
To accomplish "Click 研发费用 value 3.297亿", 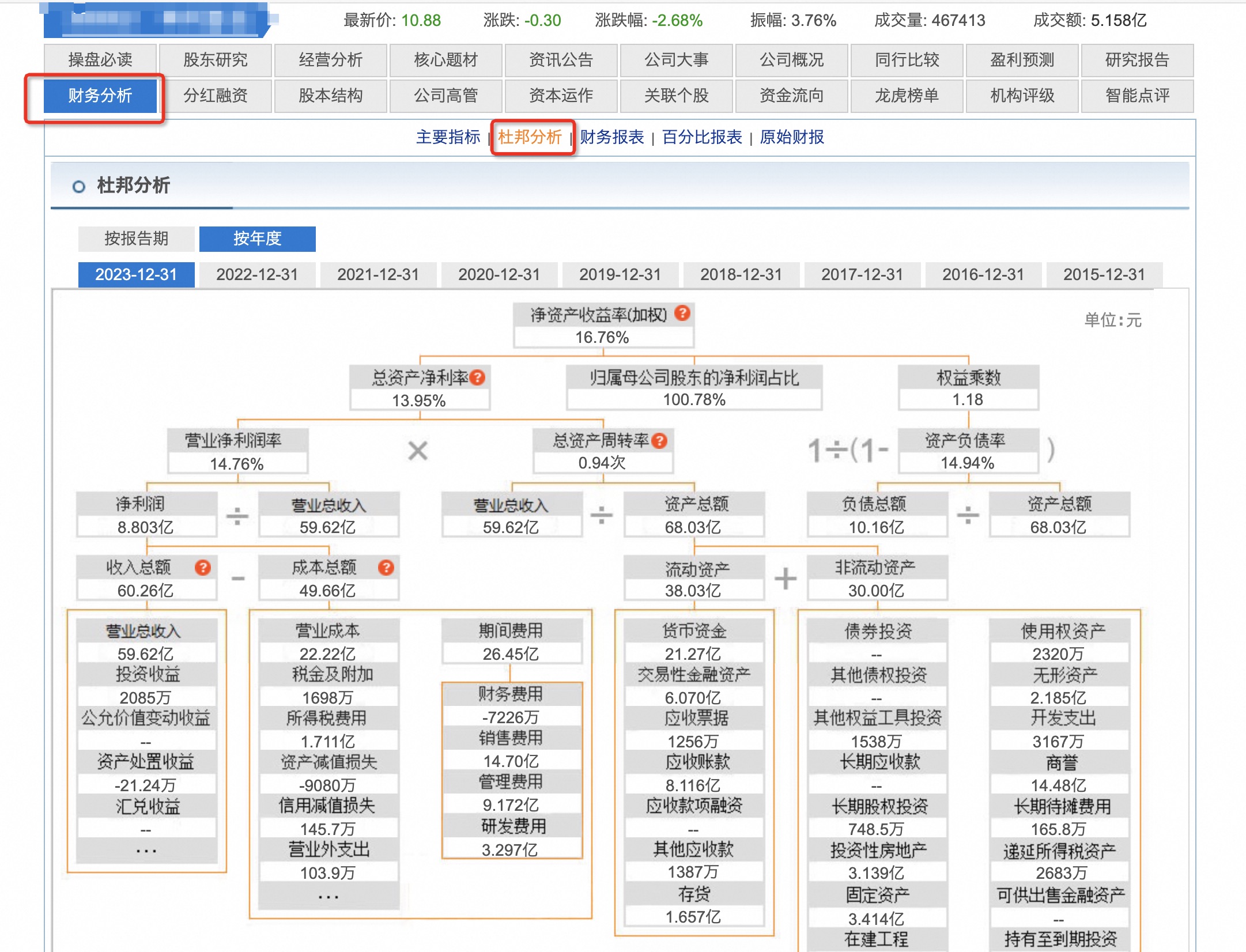I will (x=510, y=850).
